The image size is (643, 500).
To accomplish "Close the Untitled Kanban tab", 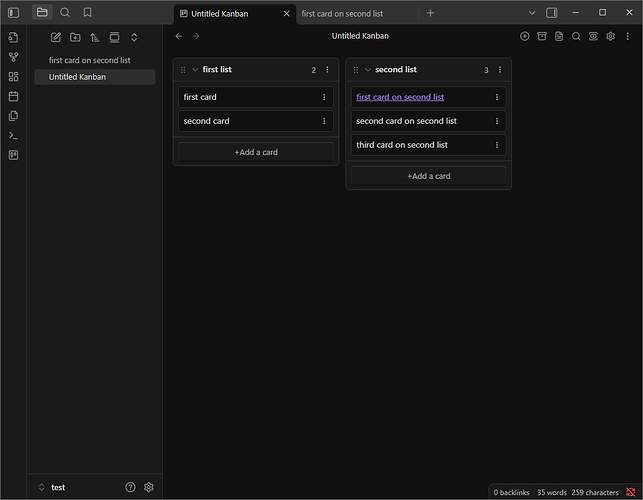I will pos(287,14).
